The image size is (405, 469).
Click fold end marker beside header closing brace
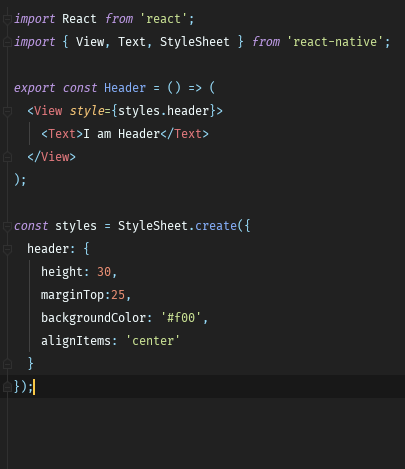[x=7, y=364]
